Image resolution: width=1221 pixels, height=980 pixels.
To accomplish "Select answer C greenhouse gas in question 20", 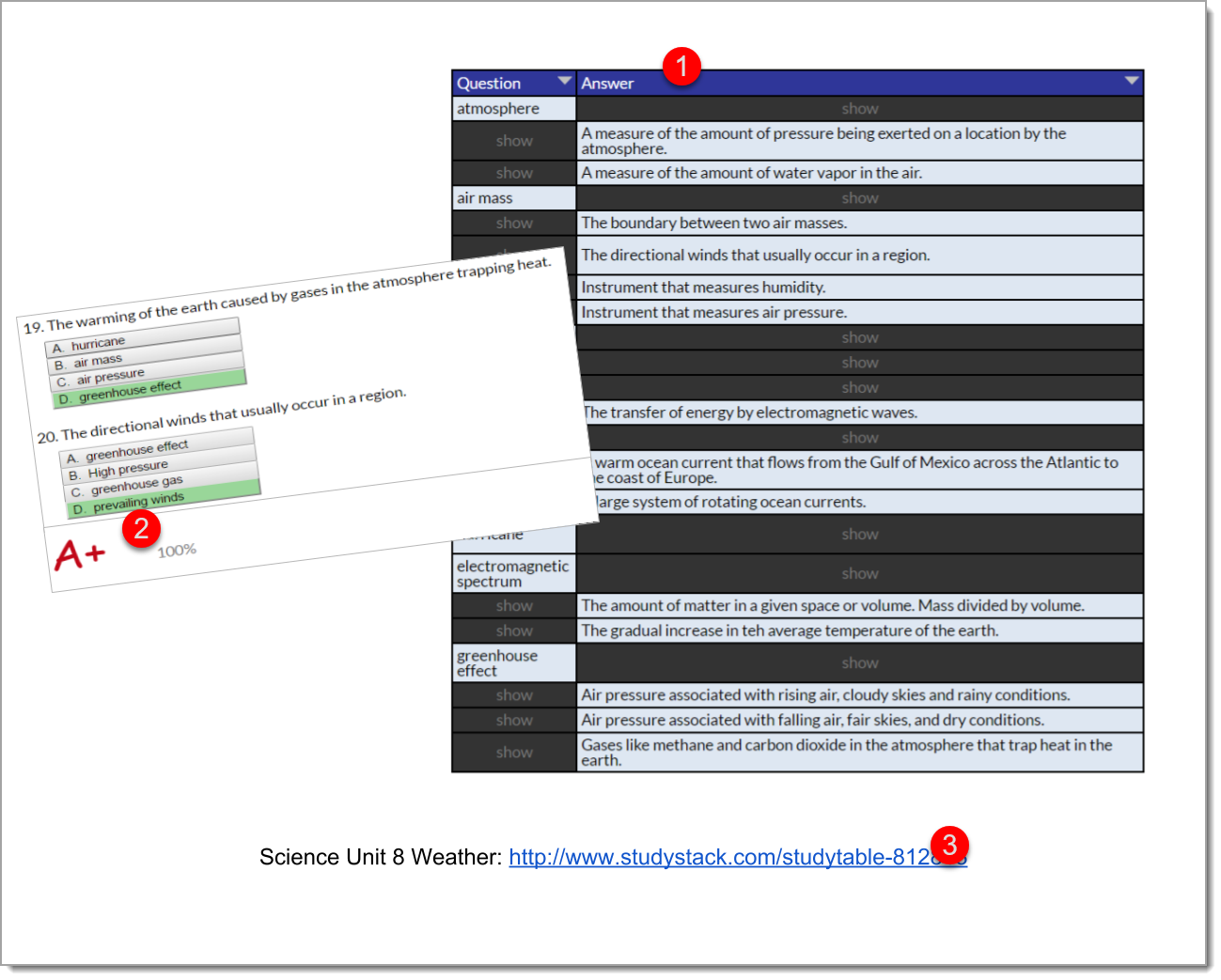I will point(161,481).
